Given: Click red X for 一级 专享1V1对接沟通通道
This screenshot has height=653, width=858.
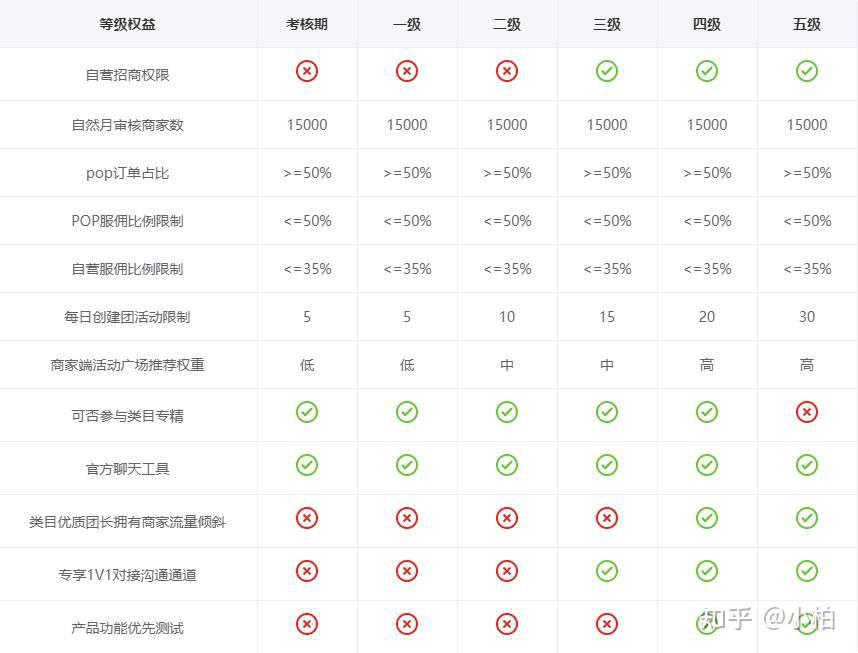Looking at the screenshot, I should click(x=407, y=571).
